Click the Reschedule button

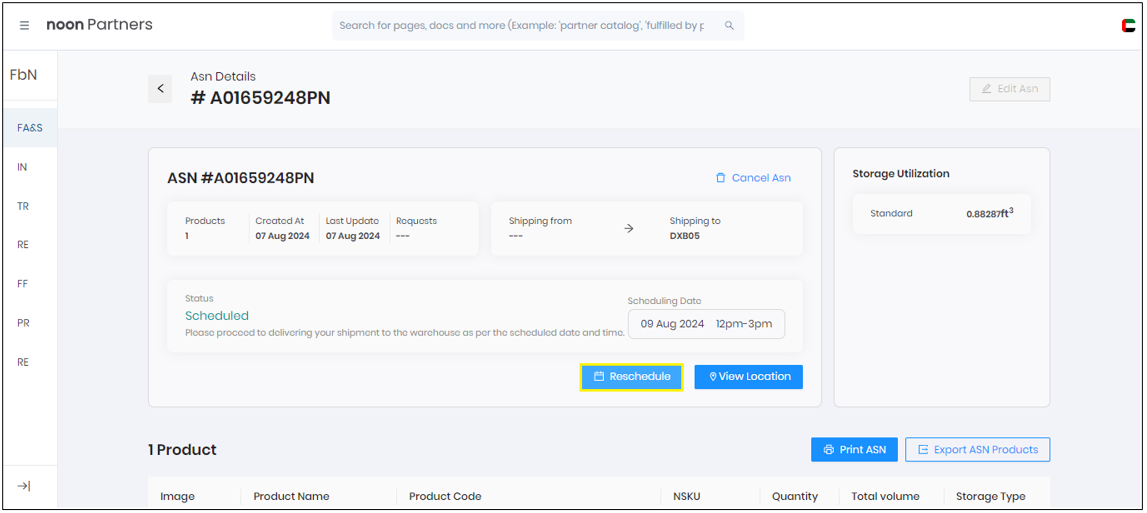(x=632, y=377)
